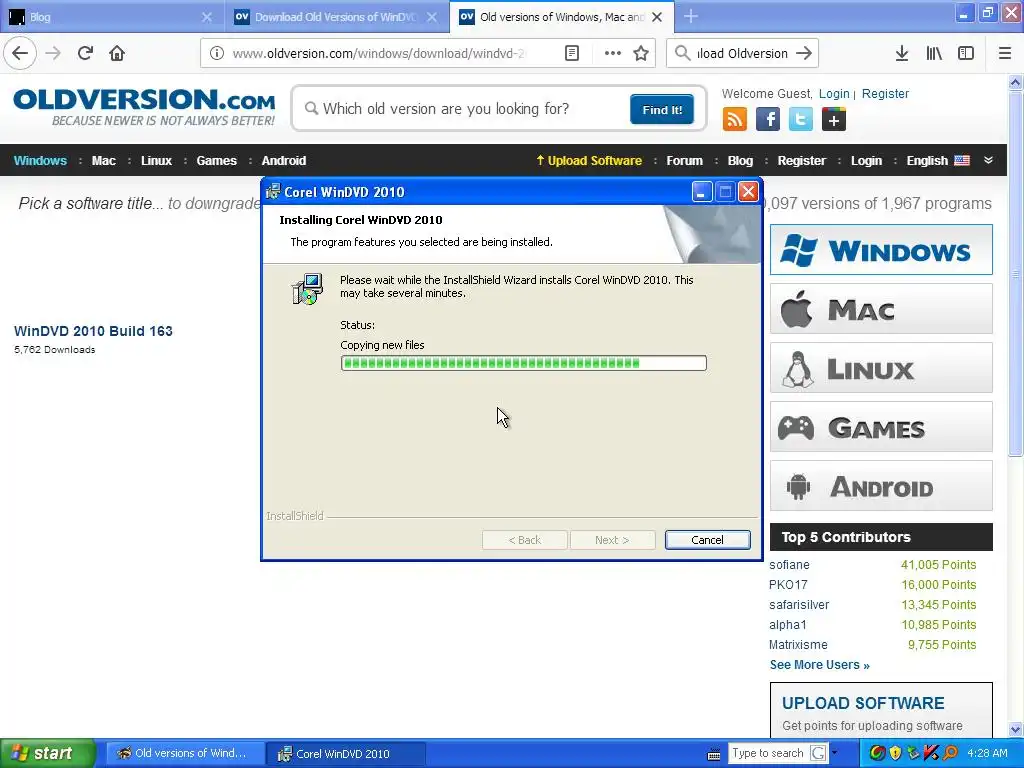Select the Android navigation menu item

[x=283, y=161]
